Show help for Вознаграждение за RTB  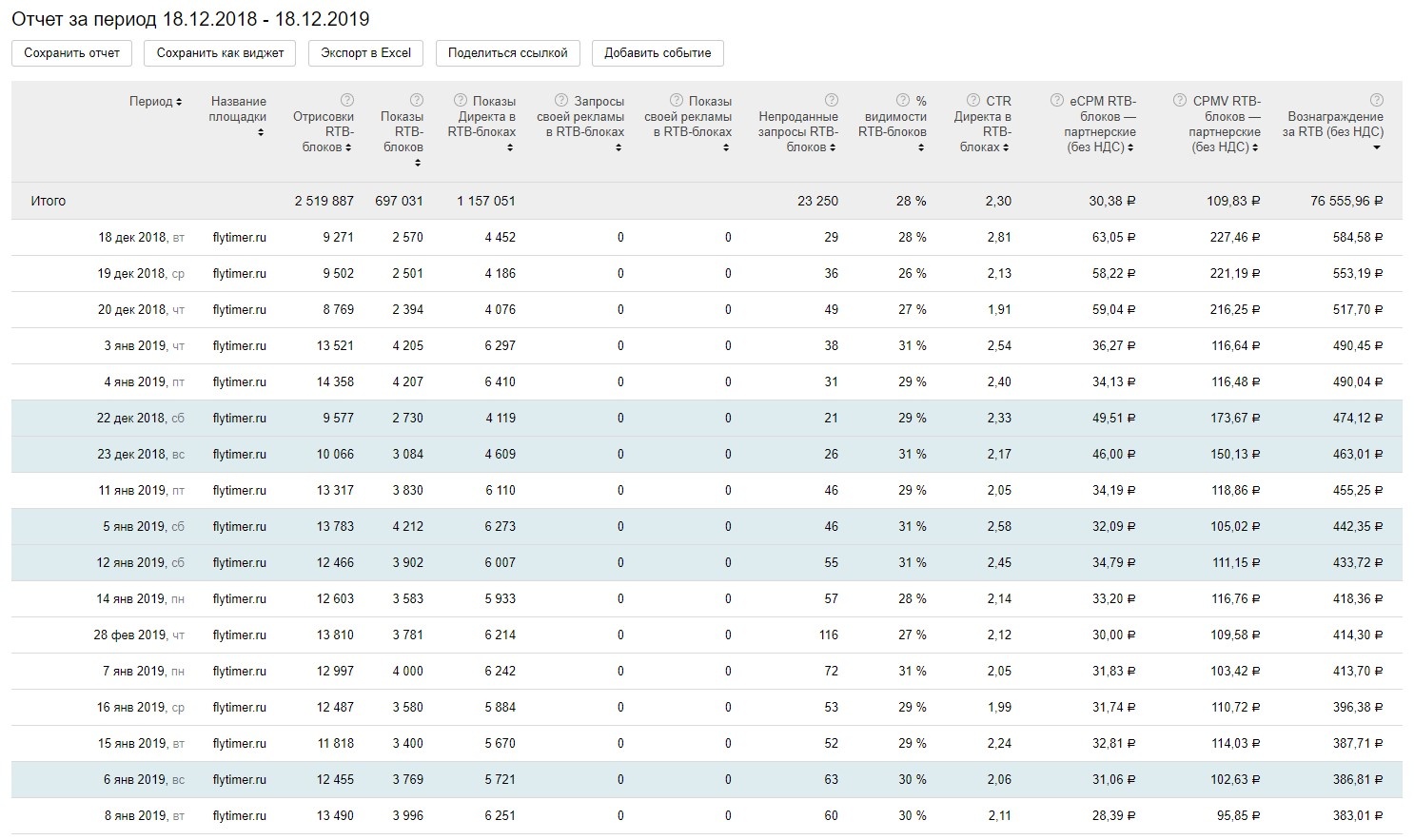[x=1377, y=100]
